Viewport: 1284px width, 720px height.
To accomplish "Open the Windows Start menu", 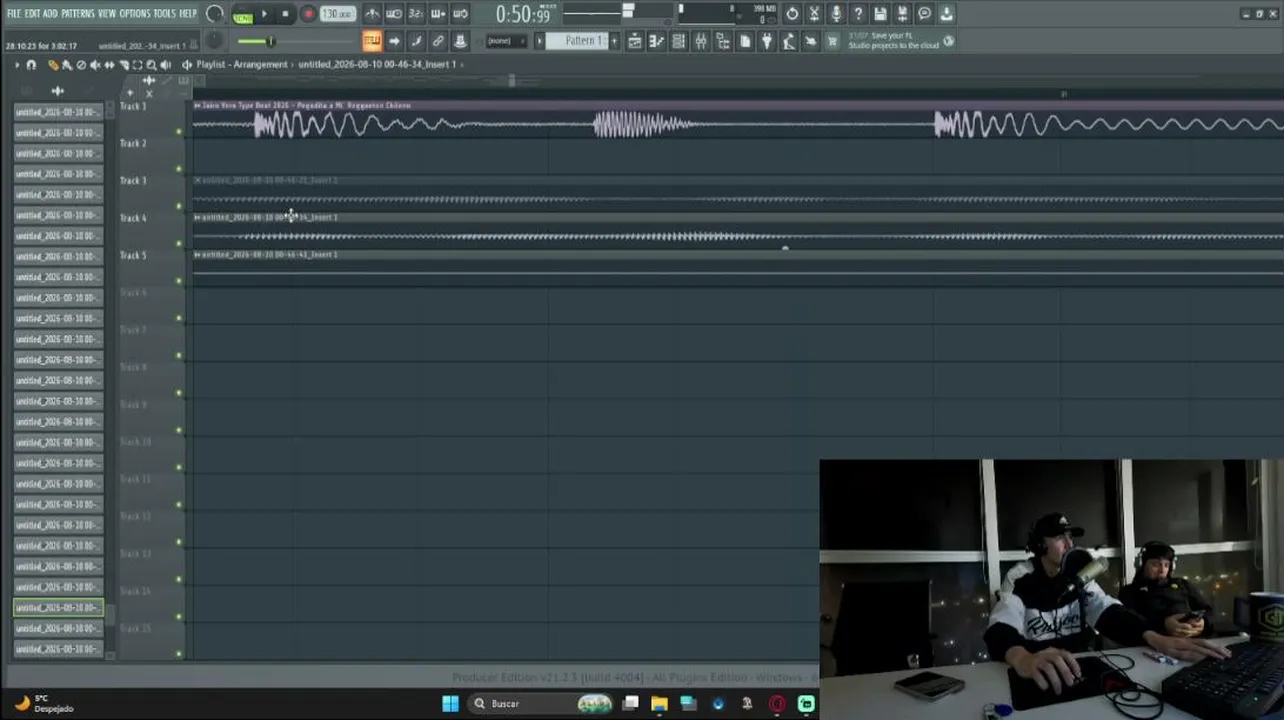I will [x=450, y=704].
